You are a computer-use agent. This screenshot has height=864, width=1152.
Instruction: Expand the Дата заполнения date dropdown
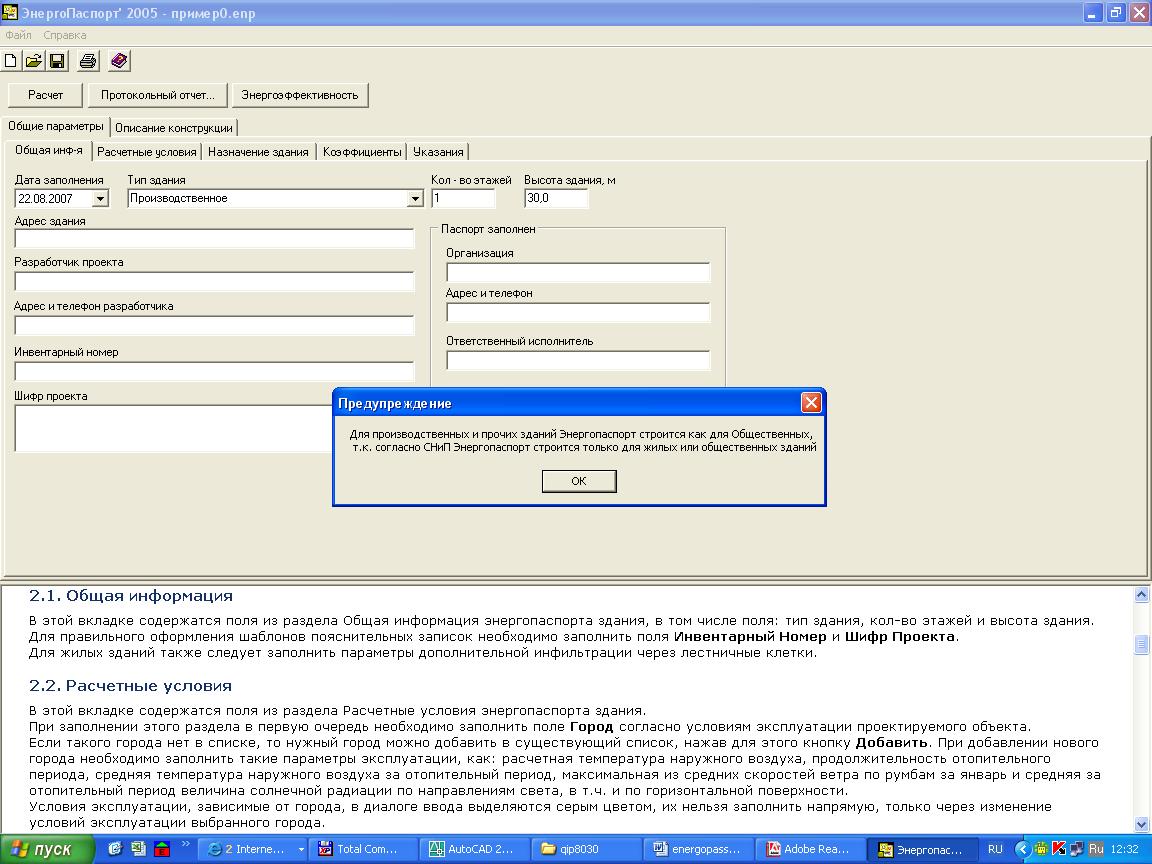pyautogui.click(x=100, y=199)
